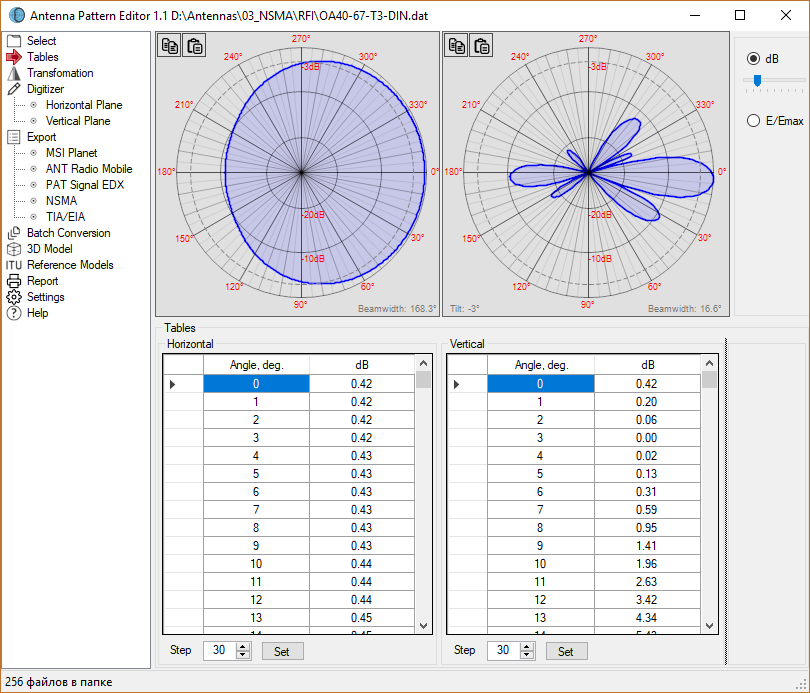The image size is (810, 693).
Task: Adjust the dB level slider
Action: pos(757,78)
